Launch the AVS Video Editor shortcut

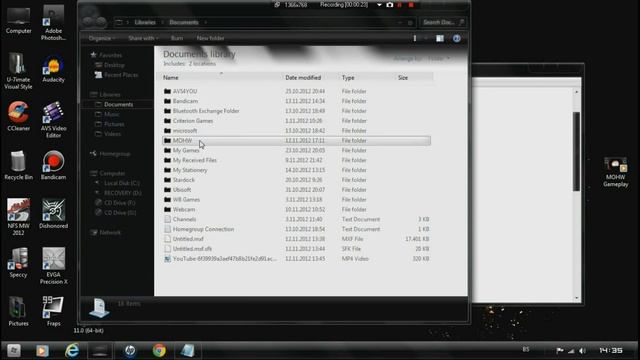53,120
